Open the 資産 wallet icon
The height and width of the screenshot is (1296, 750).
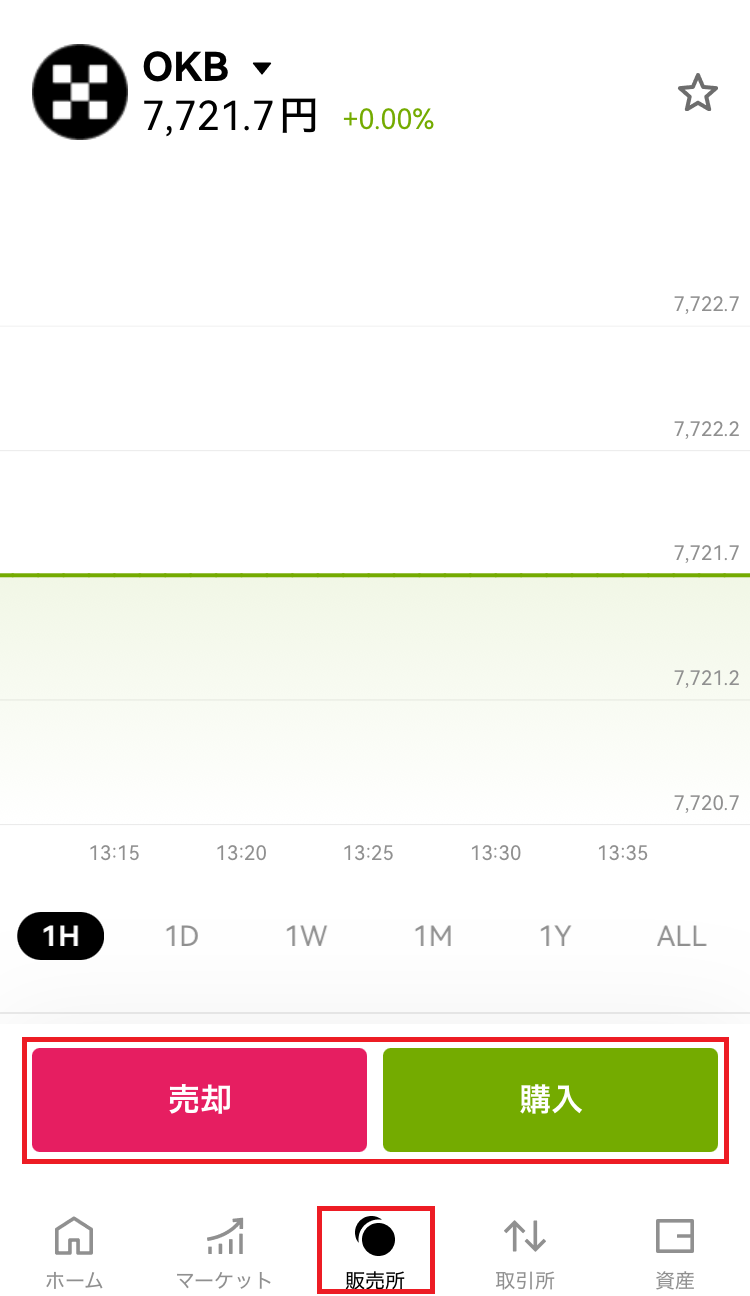[675, 1237]
